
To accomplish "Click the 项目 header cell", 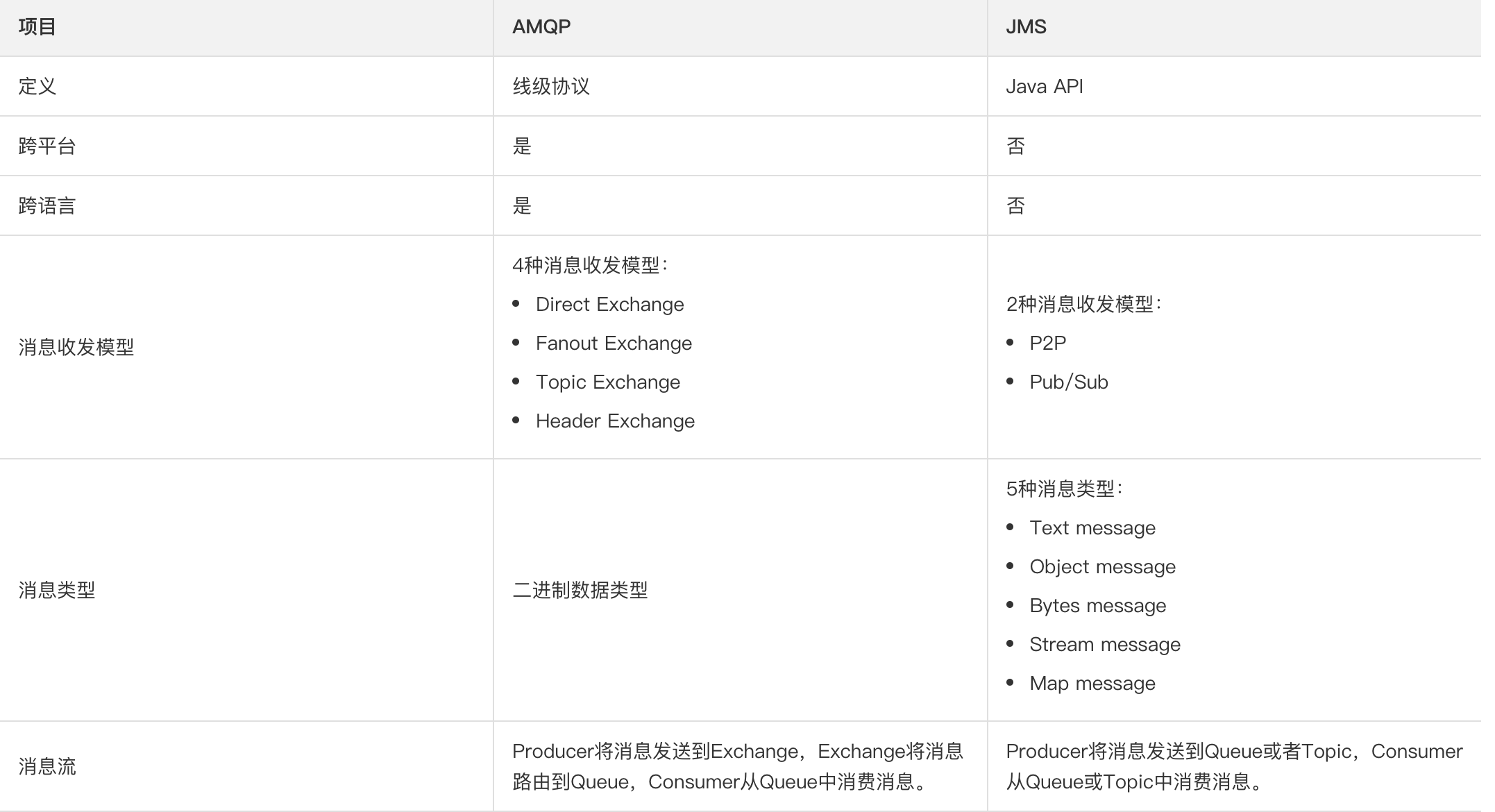I will 35,26.
